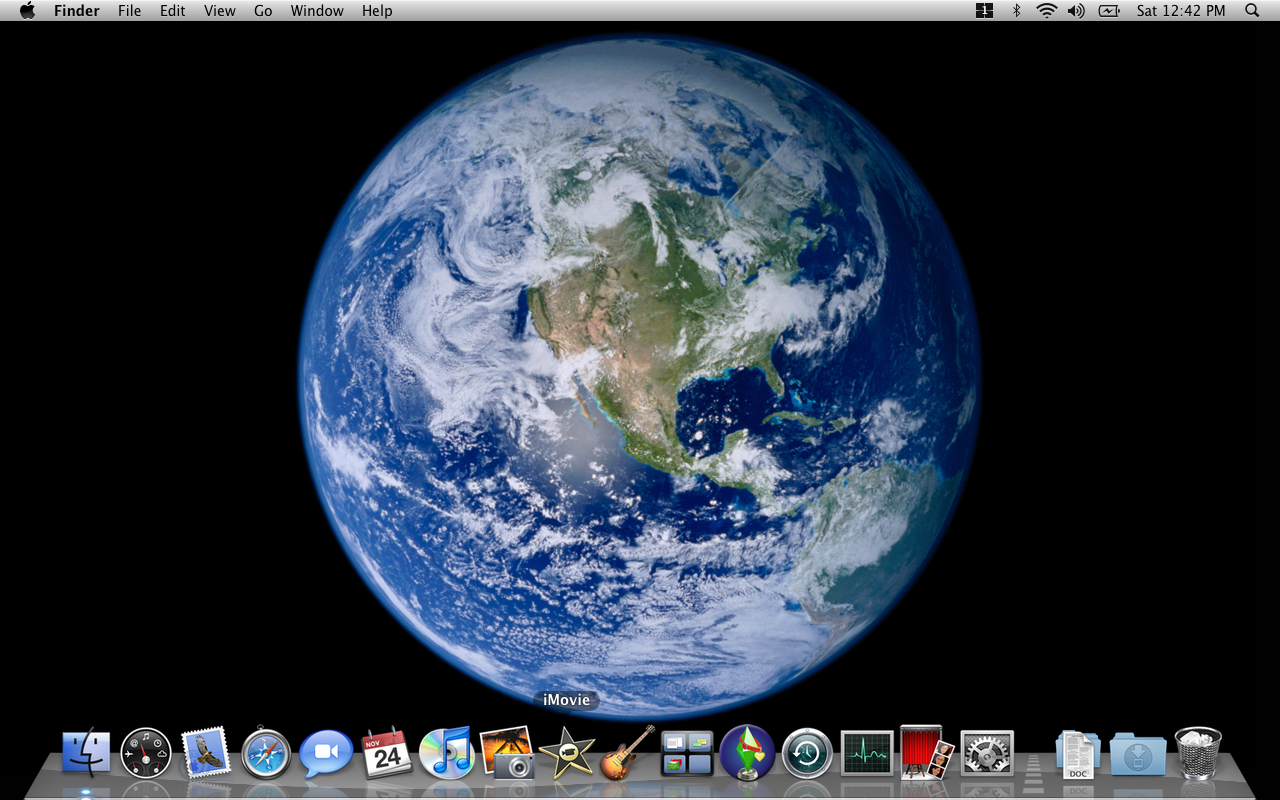Open the Edit menu
This screenshot has width=1280, height=800.
[173, 11]
